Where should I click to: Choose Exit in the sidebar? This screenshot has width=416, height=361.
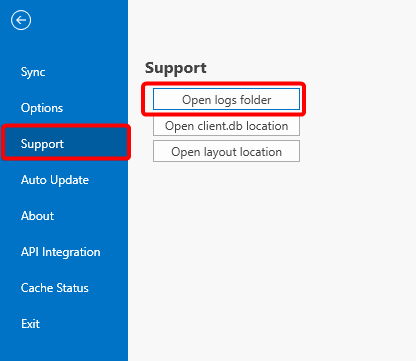pos(64,324)
